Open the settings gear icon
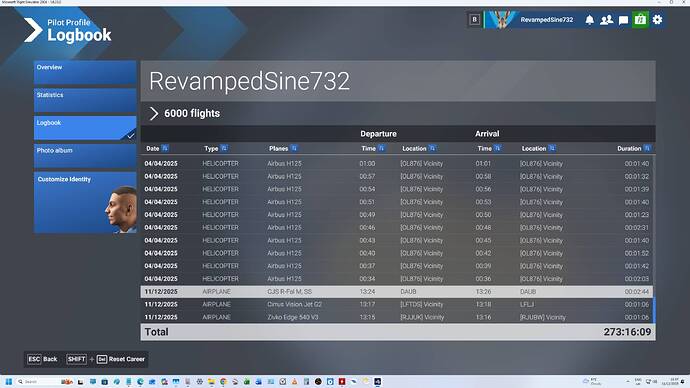This screenshot has width=690, height=388. click(657, 20)
